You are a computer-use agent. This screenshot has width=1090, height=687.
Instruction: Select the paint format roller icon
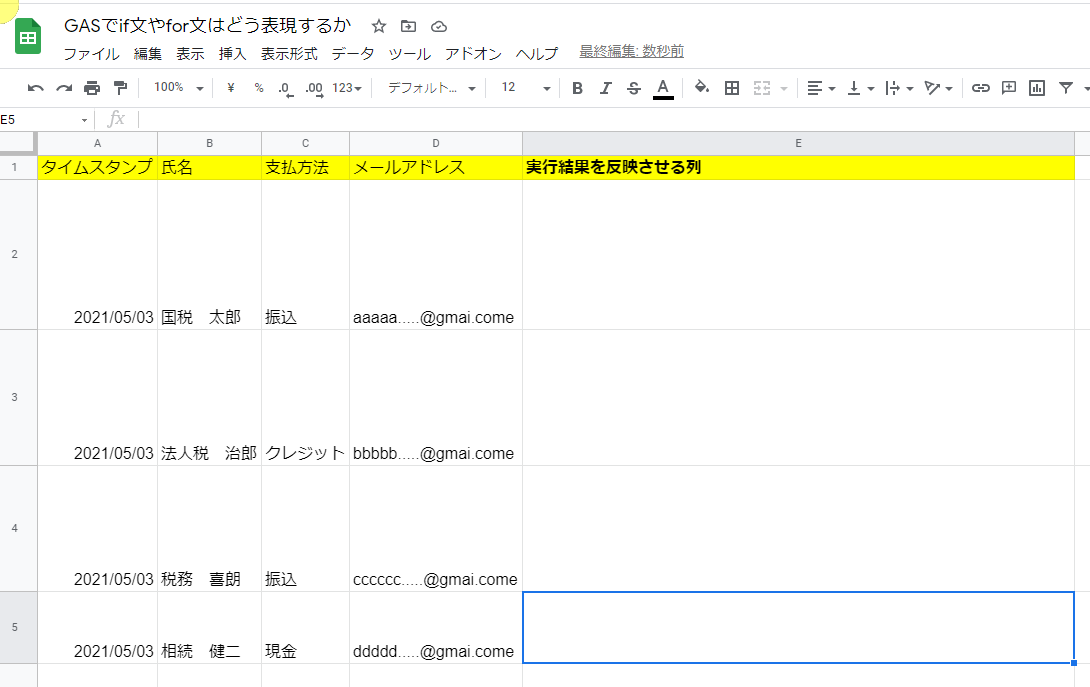[120, 88]
